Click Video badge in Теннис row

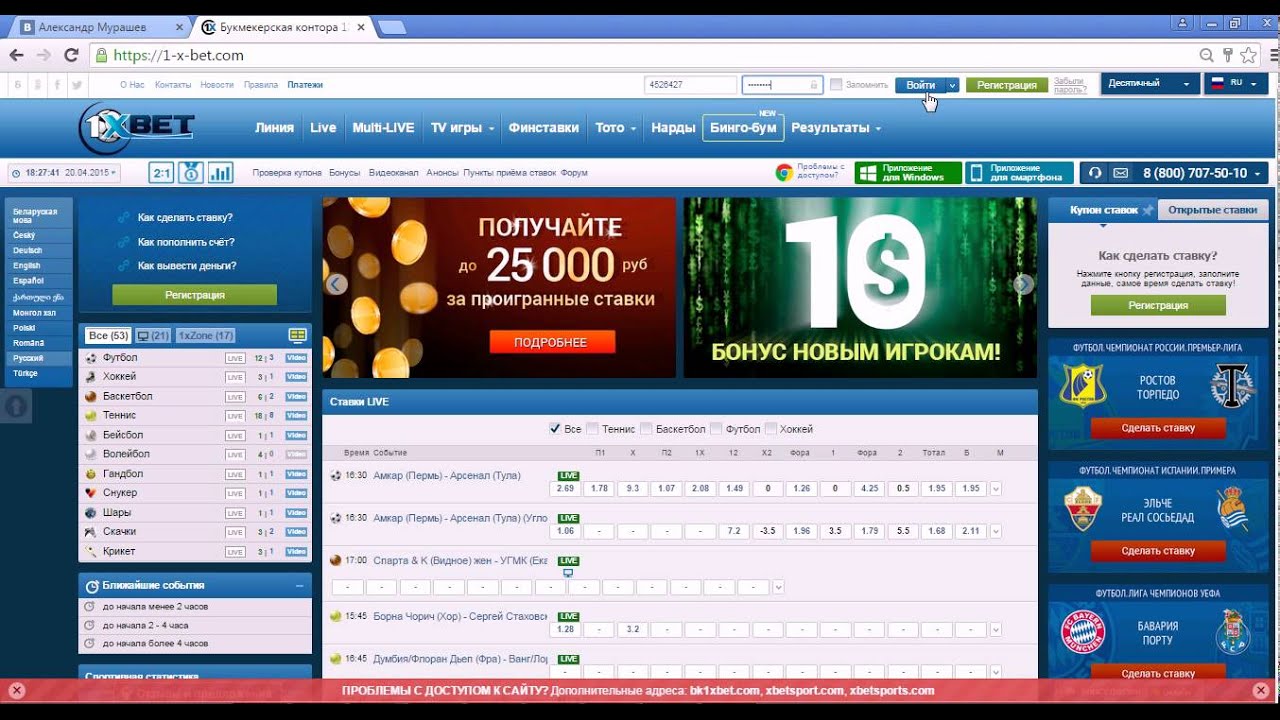click(296, 416)
